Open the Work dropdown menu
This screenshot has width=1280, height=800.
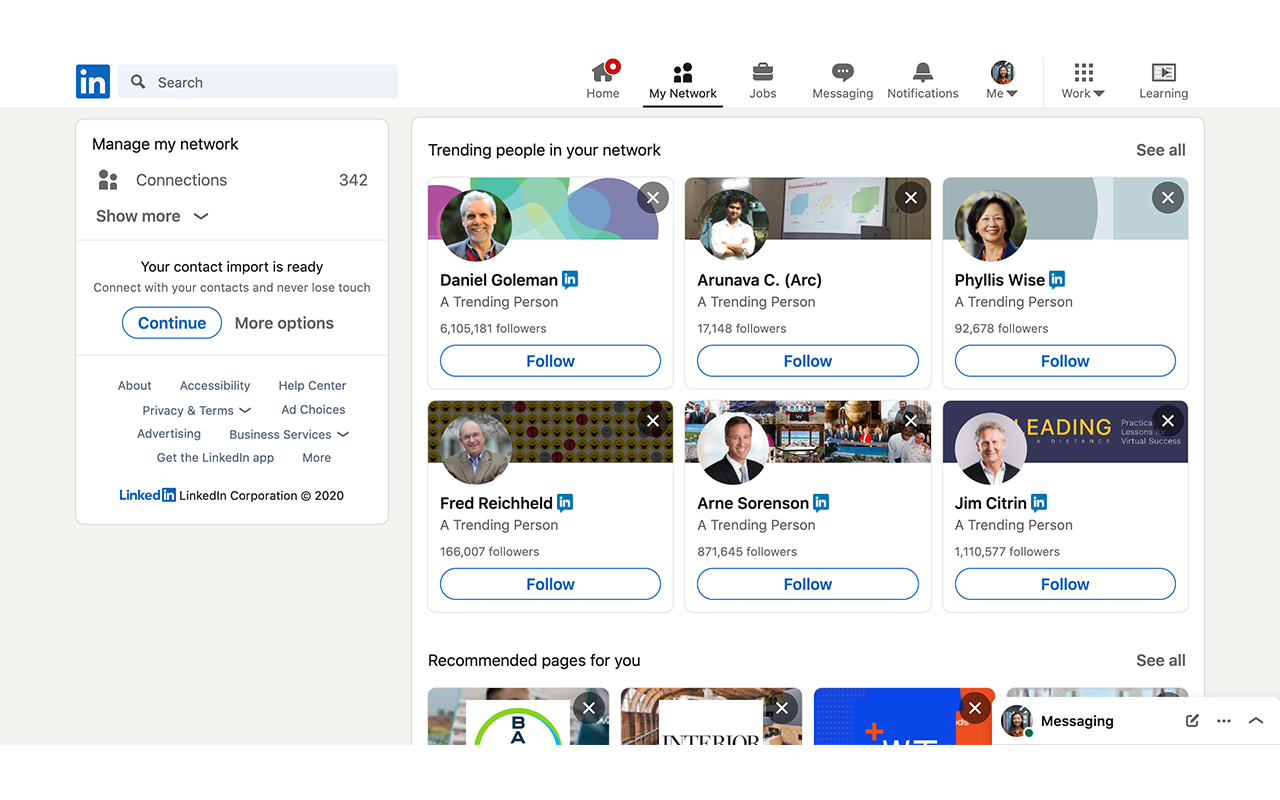tap(1082, 80)
